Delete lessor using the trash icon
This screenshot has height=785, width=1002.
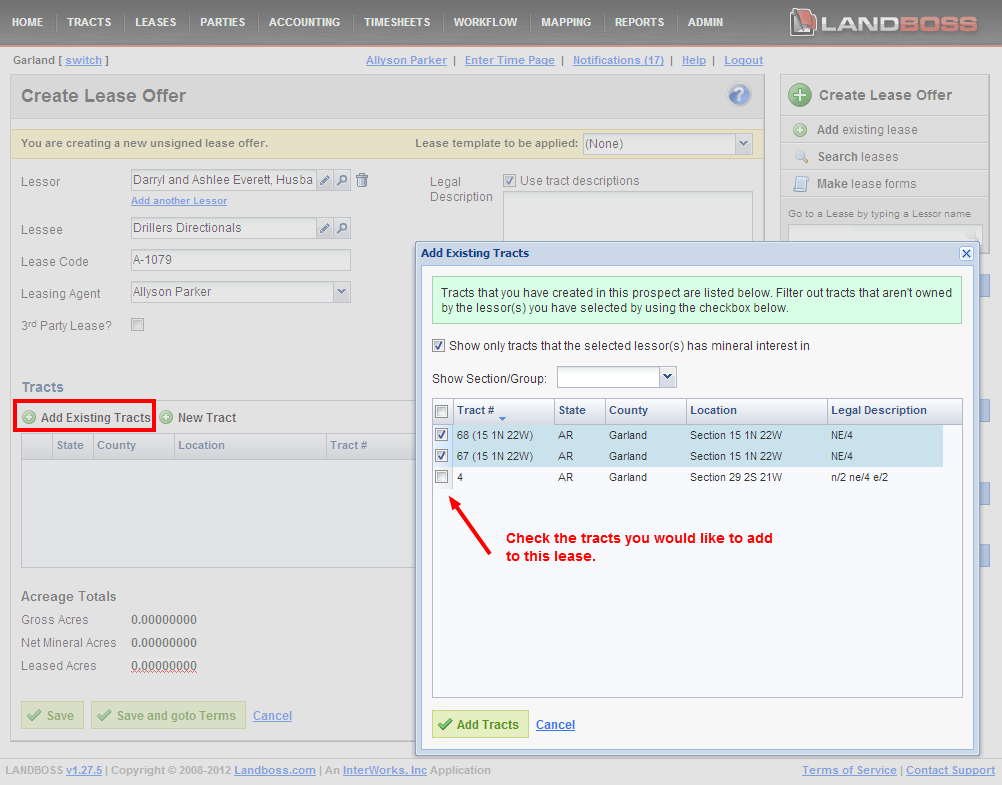pyautogui.click(x=362, y=181)
